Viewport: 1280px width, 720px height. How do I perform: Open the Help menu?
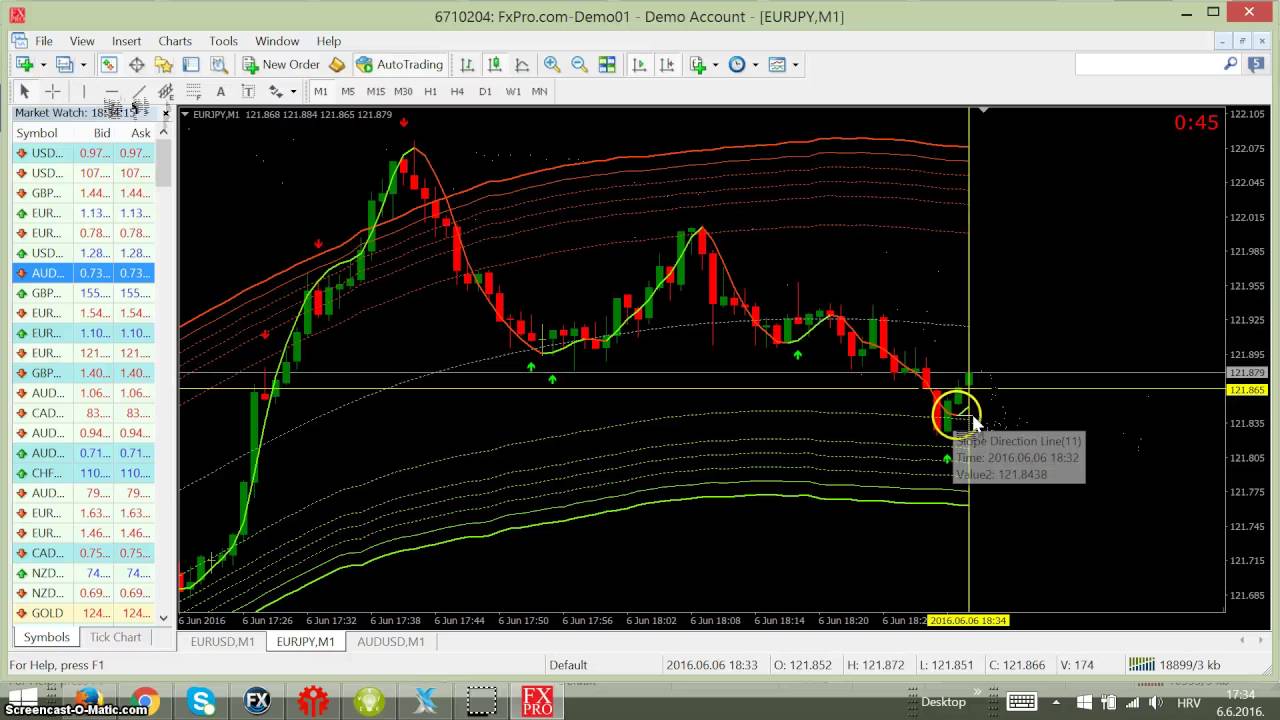tap(329, 41)
